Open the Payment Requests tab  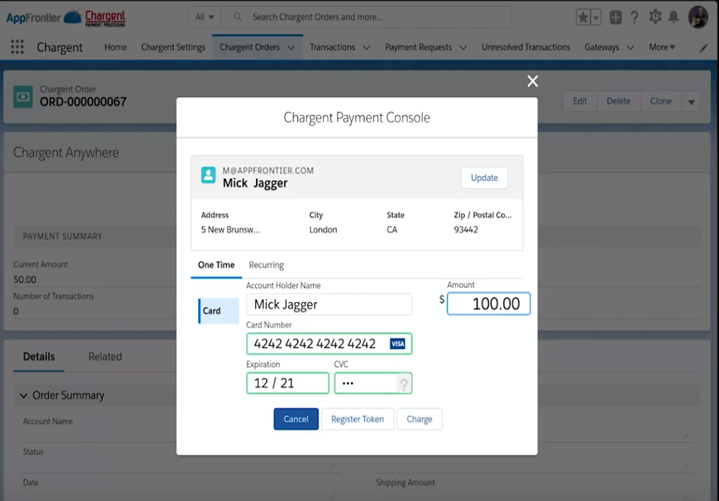[x=418, y=47]
